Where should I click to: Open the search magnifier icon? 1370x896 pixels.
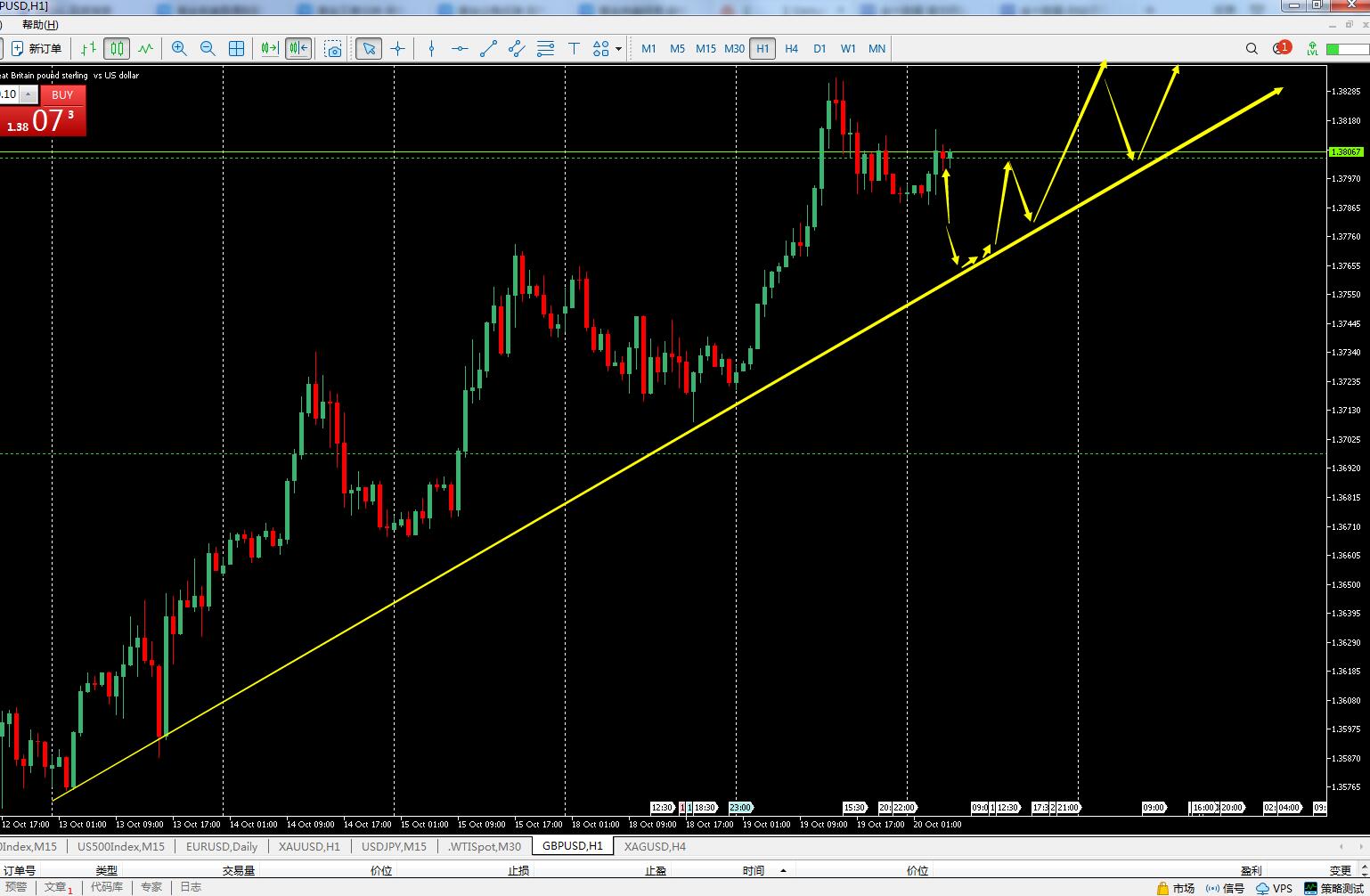pos(1252,49)
